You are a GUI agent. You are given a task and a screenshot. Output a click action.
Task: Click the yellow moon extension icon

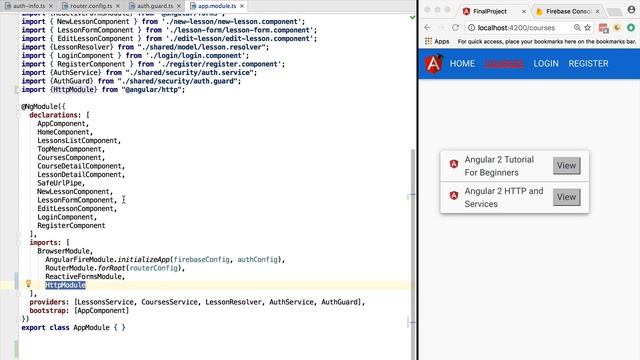coord(617,27)
